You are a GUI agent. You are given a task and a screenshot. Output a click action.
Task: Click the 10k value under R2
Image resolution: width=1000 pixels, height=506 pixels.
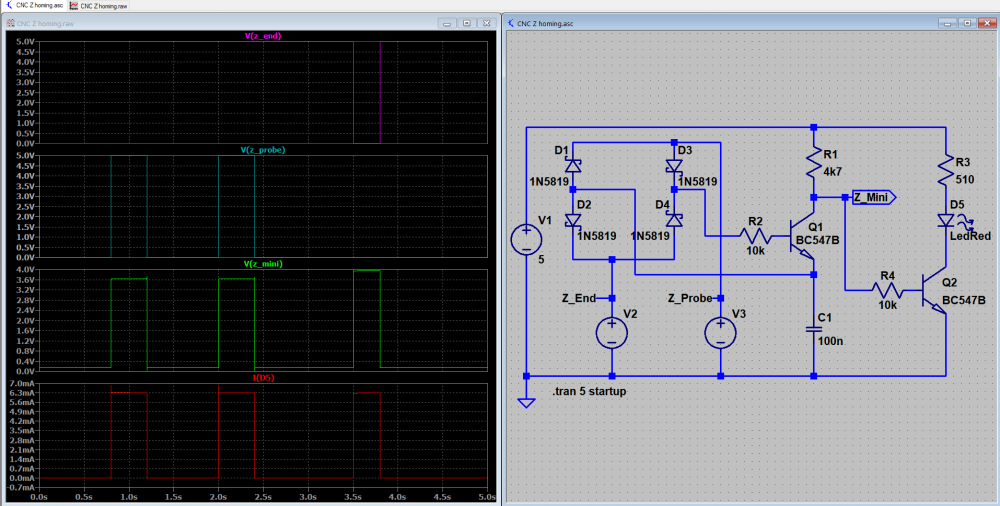pos(755,251)
